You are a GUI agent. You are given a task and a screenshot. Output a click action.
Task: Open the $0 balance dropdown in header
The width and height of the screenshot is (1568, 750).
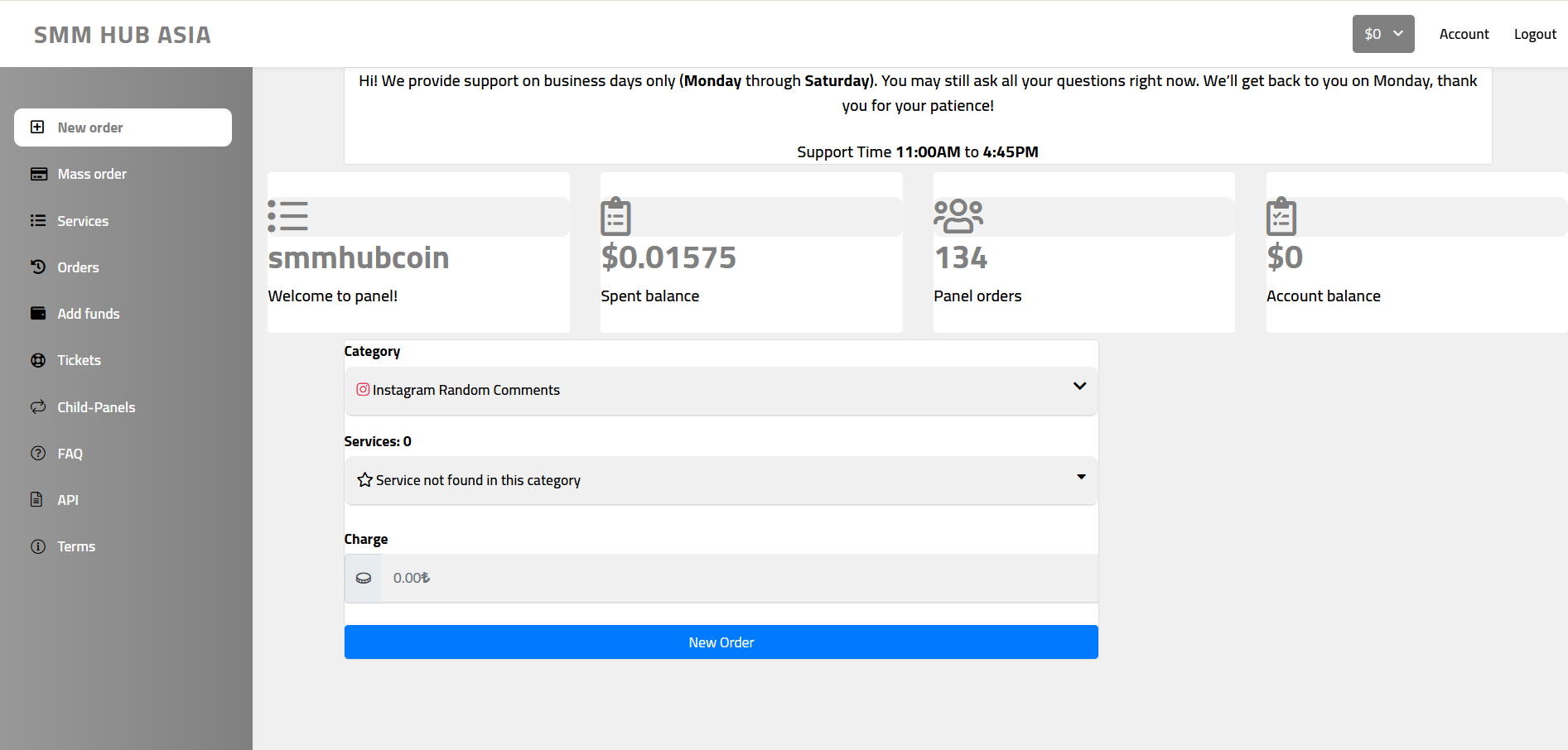tap(1383, 34)
